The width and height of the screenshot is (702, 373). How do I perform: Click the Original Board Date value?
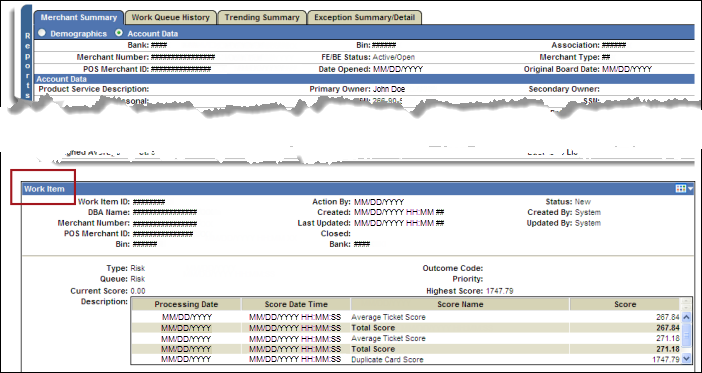pos(627,69)
